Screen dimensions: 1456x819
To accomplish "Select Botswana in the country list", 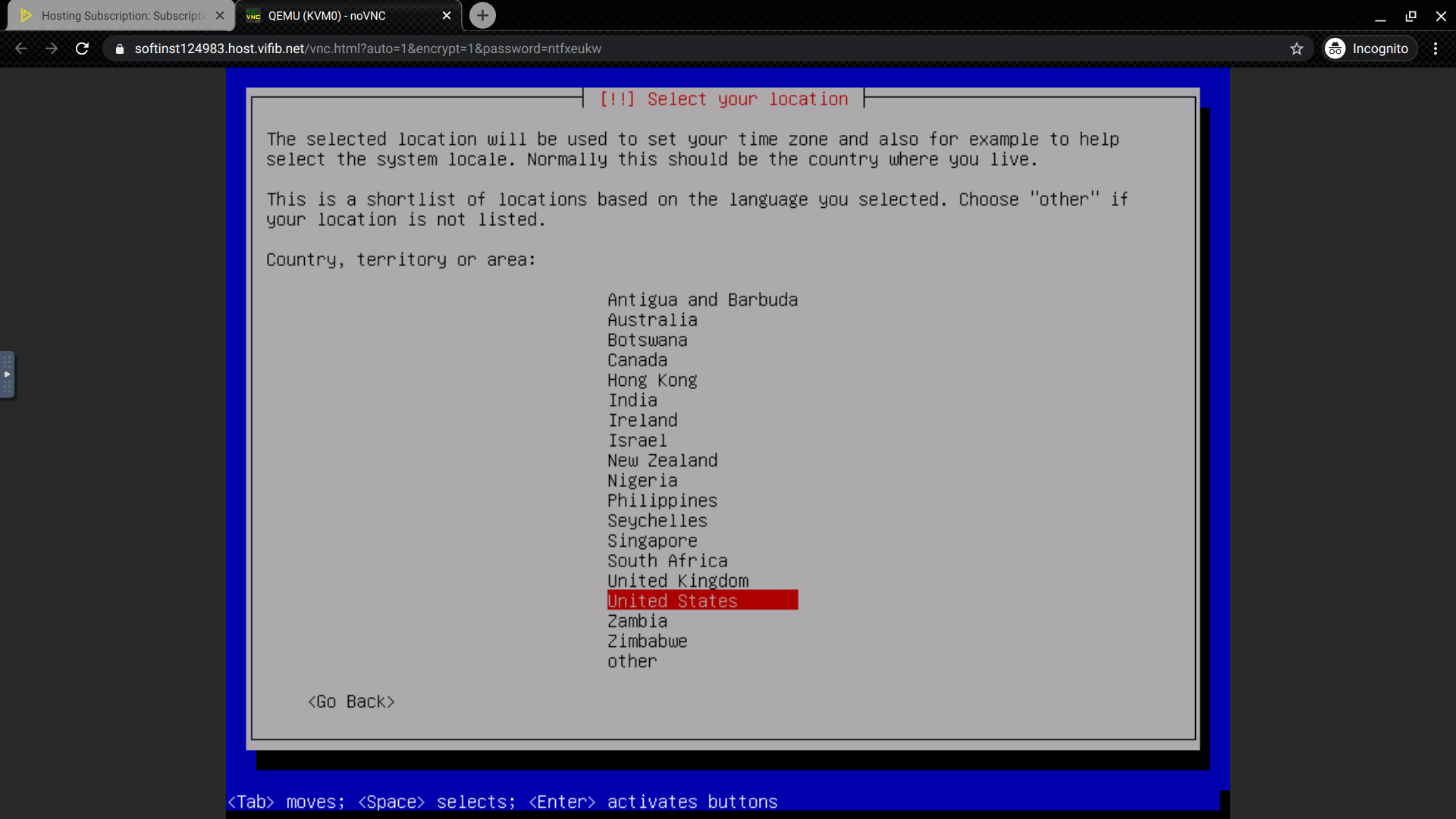I will 648,340.
